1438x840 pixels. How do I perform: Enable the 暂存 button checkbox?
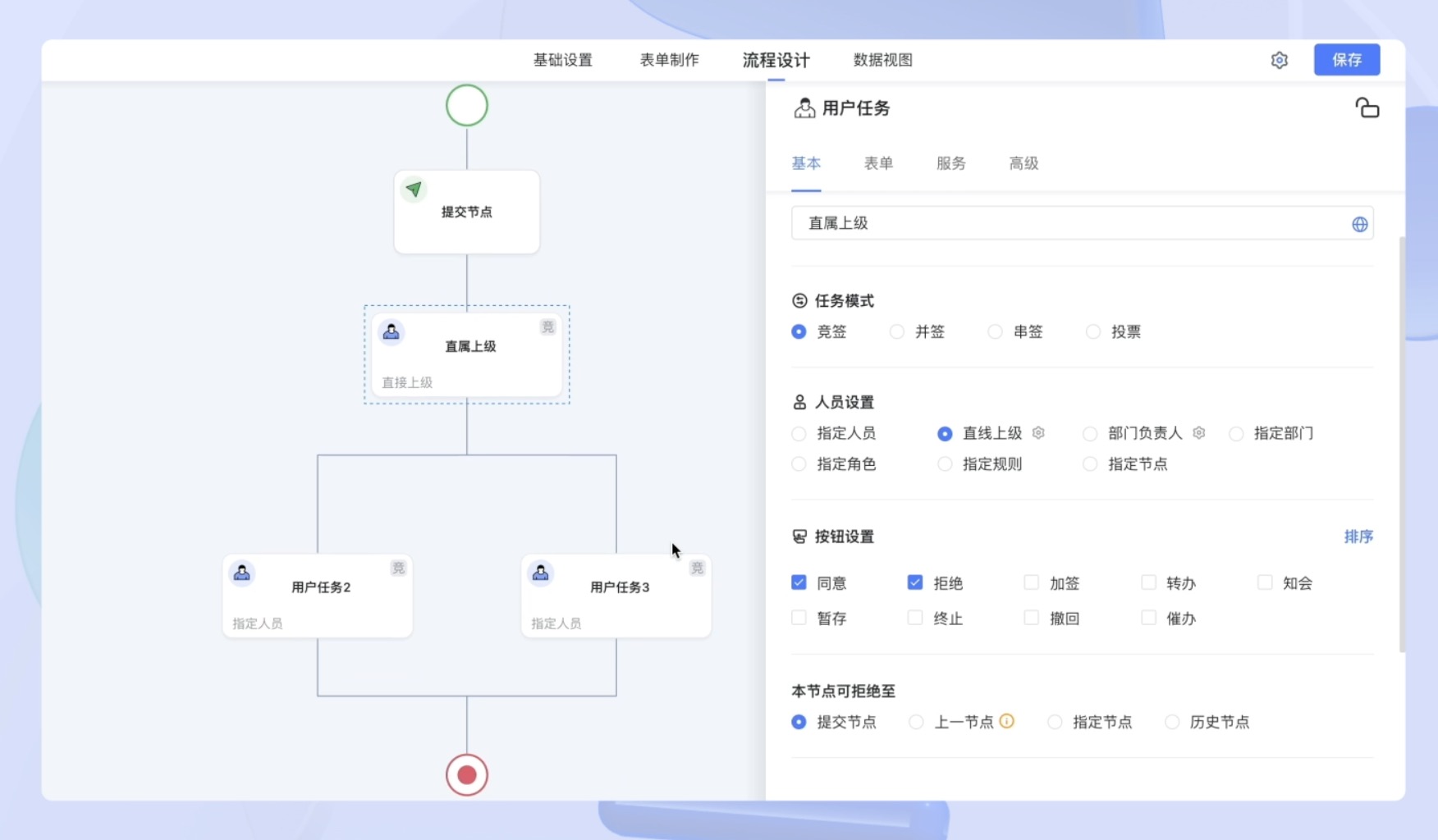pos(799,618)
